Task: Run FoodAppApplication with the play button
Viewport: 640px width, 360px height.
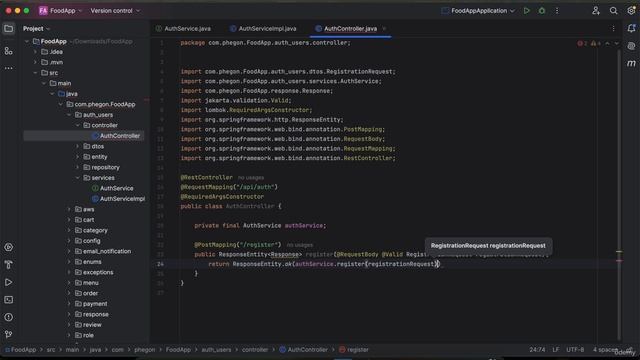Action: click(x=527, y=11)
